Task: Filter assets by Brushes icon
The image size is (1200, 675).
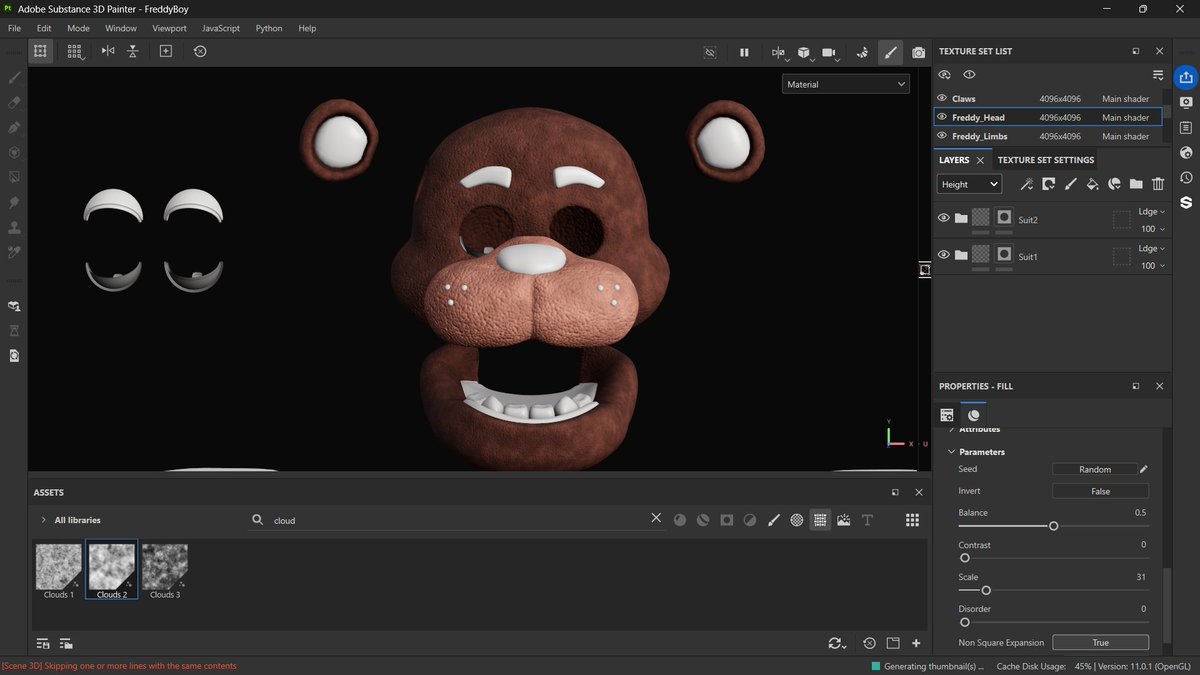Action: click(773, 520)
